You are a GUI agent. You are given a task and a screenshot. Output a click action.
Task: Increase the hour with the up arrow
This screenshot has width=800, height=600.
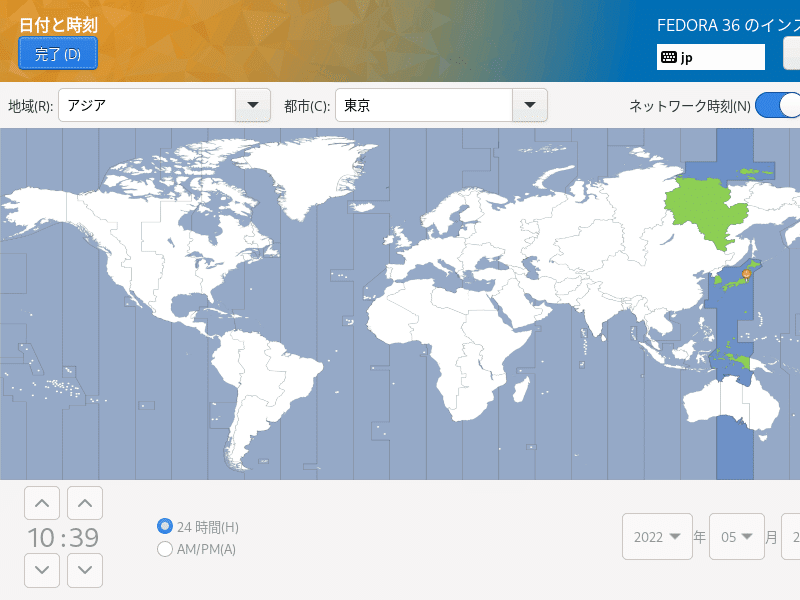pos(42,503)
